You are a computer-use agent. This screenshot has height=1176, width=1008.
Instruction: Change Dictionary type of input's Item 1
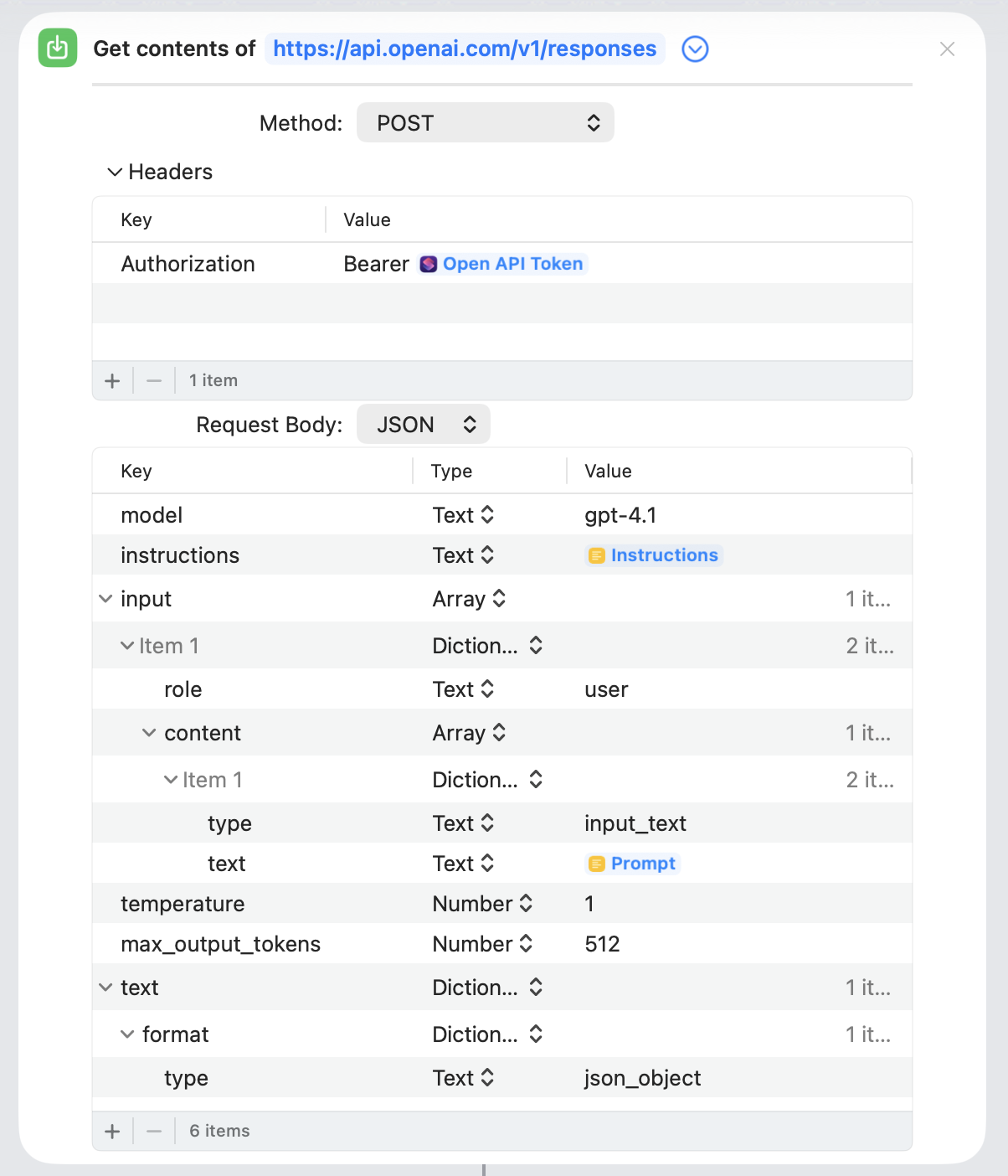tap(487, 646)
